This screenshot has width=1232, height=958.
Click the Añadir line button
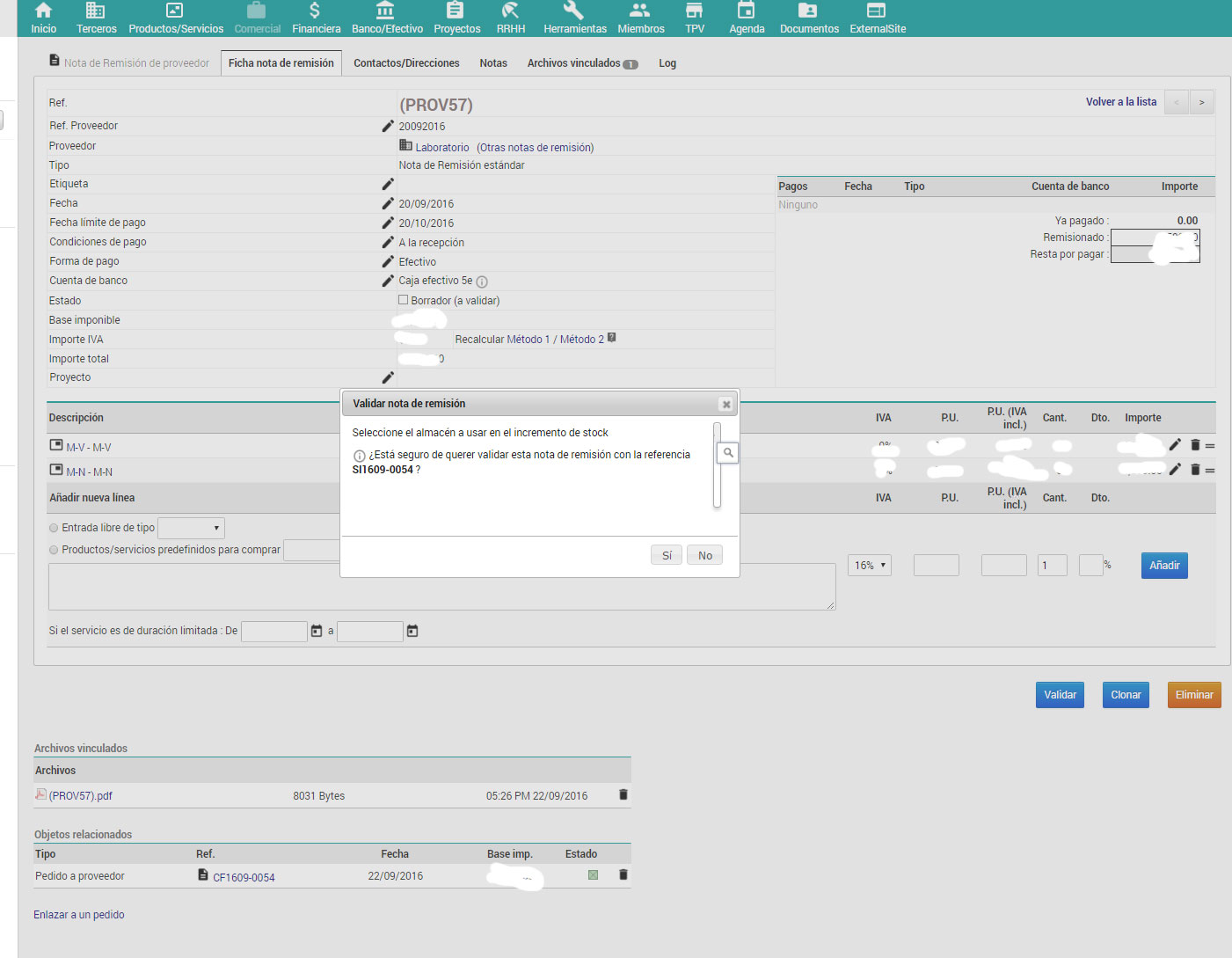click(1164, 565)
